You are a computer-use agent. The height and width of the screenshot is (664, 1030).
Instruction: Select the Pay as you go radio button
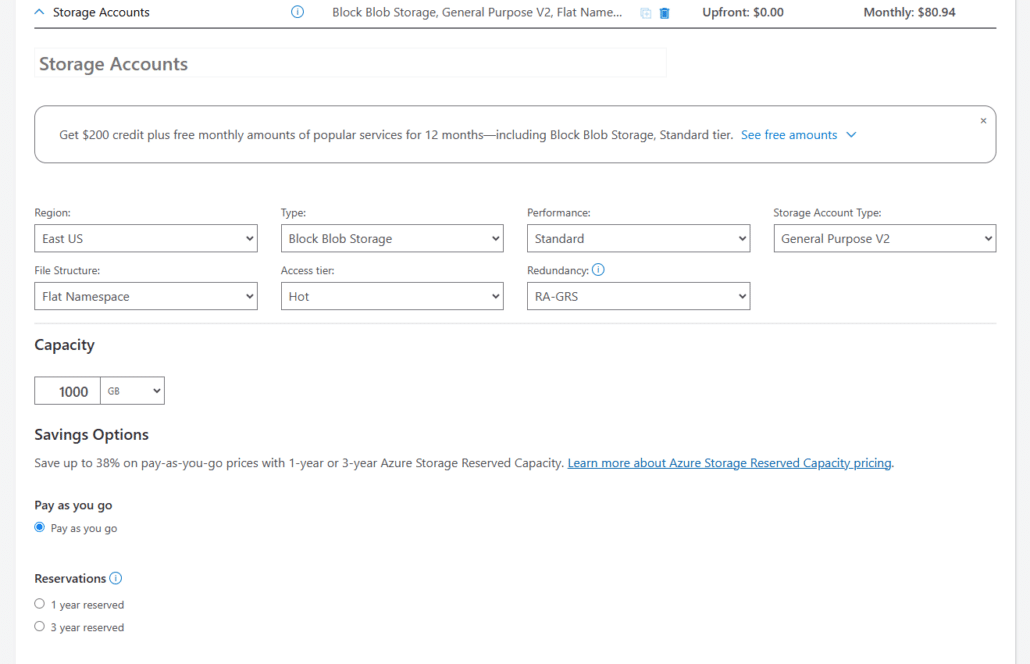[x=38, y=527]
